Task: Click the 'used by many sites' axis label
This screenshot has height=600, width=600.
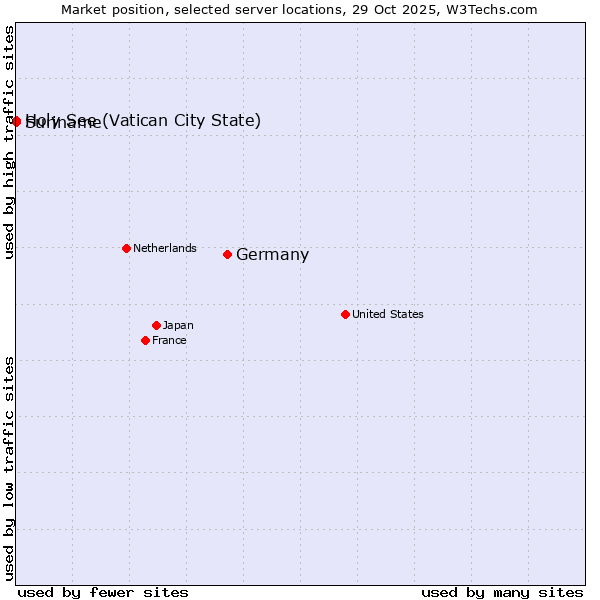Action: [x=502, y=592]
